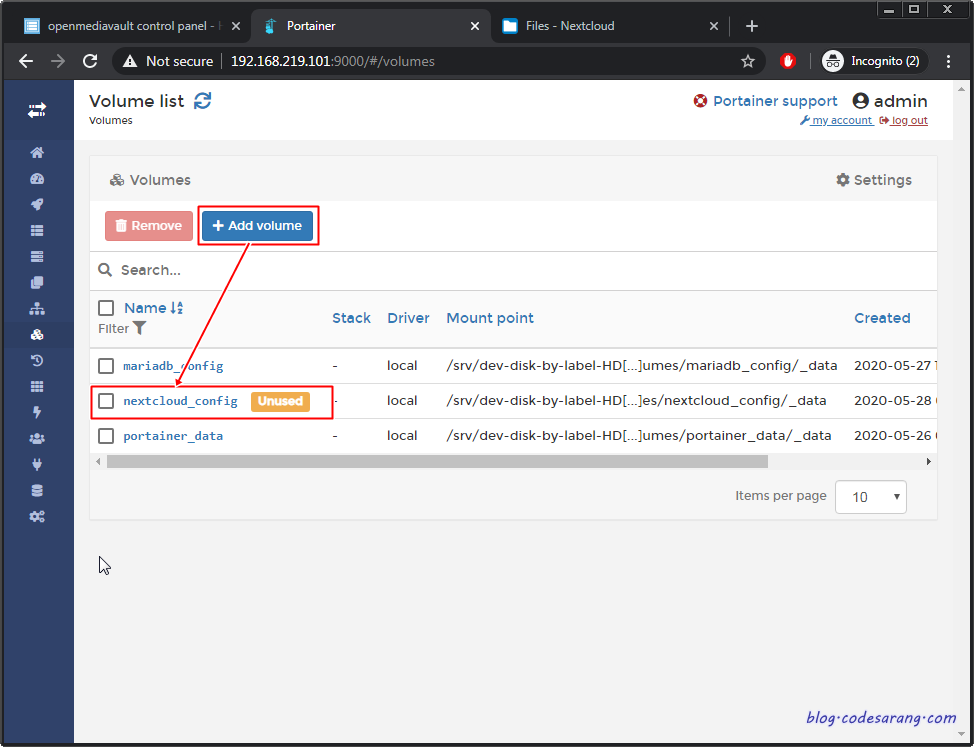Click the portainer_data mount point path
974x747 pixels.
tap(639, 436)
